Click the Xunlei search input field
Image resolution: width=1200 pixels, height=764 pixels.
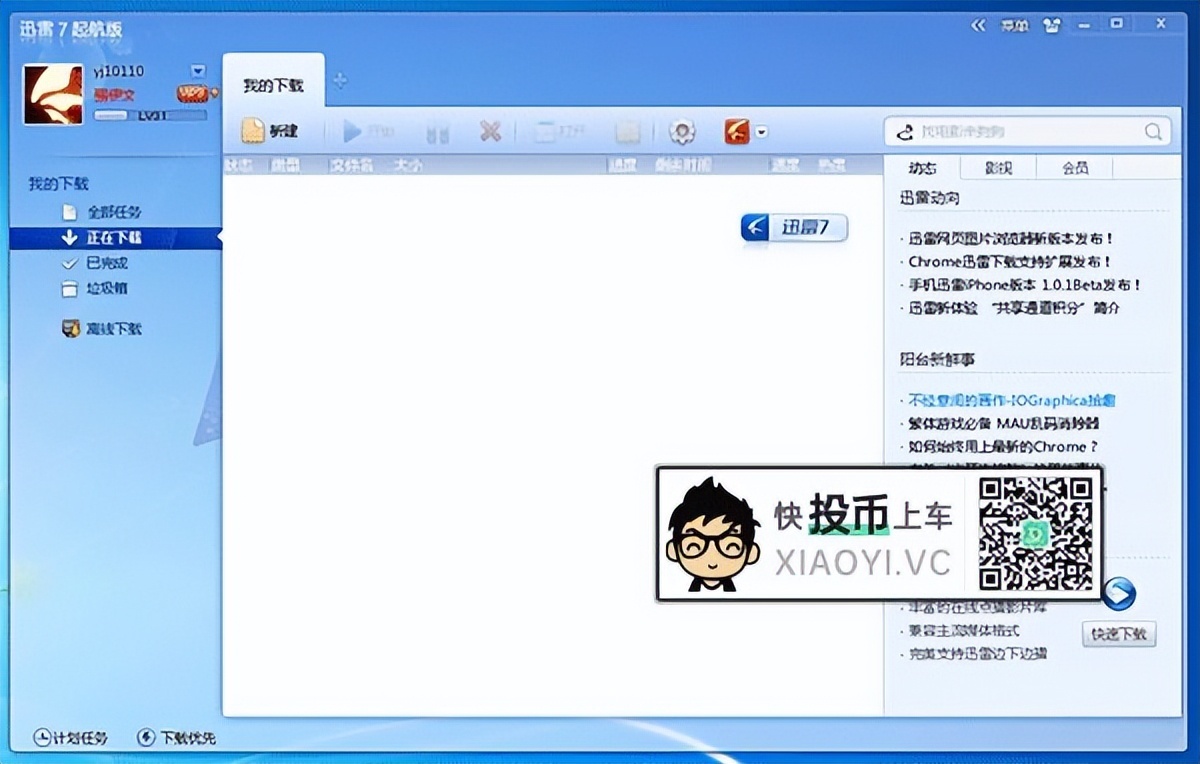point(1025,131)
